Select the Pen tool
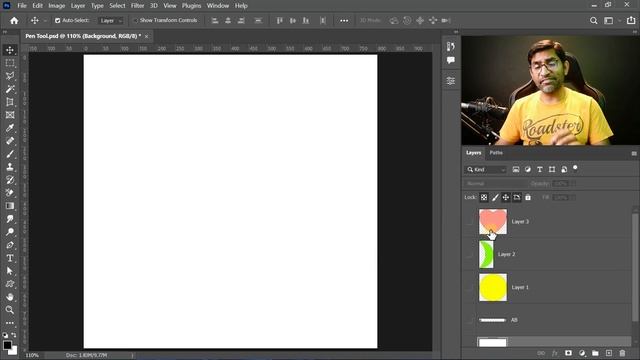This screenshot has width=640, height=360. tap(10, 245)
